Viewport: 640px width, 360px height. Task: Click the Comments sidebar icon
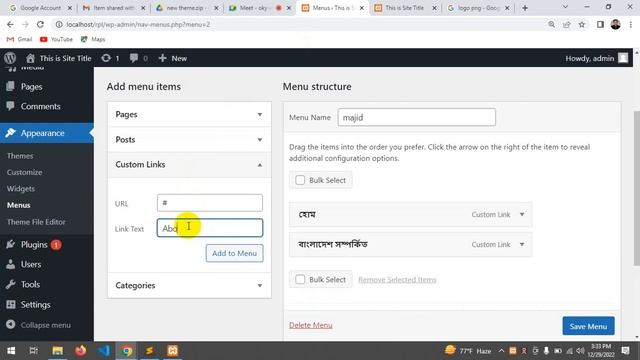[x=11, y=106]
